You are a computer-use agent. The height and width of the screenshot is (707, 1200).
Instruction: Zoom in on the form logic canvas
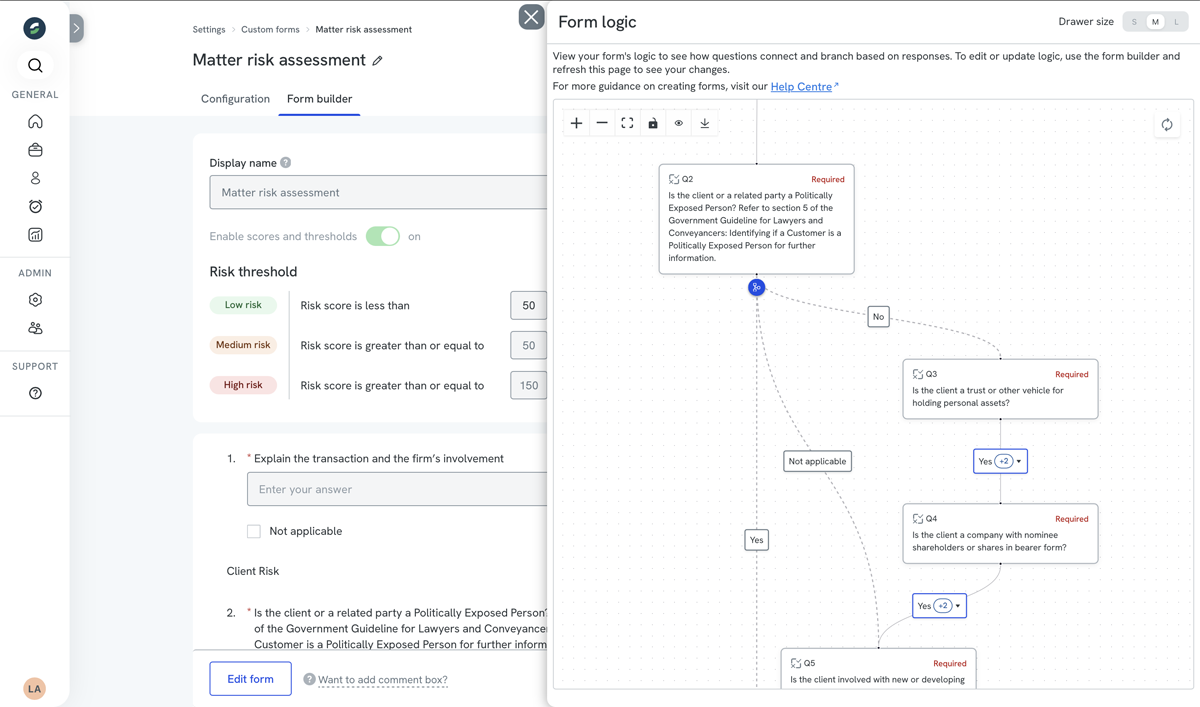pos(577,123)
